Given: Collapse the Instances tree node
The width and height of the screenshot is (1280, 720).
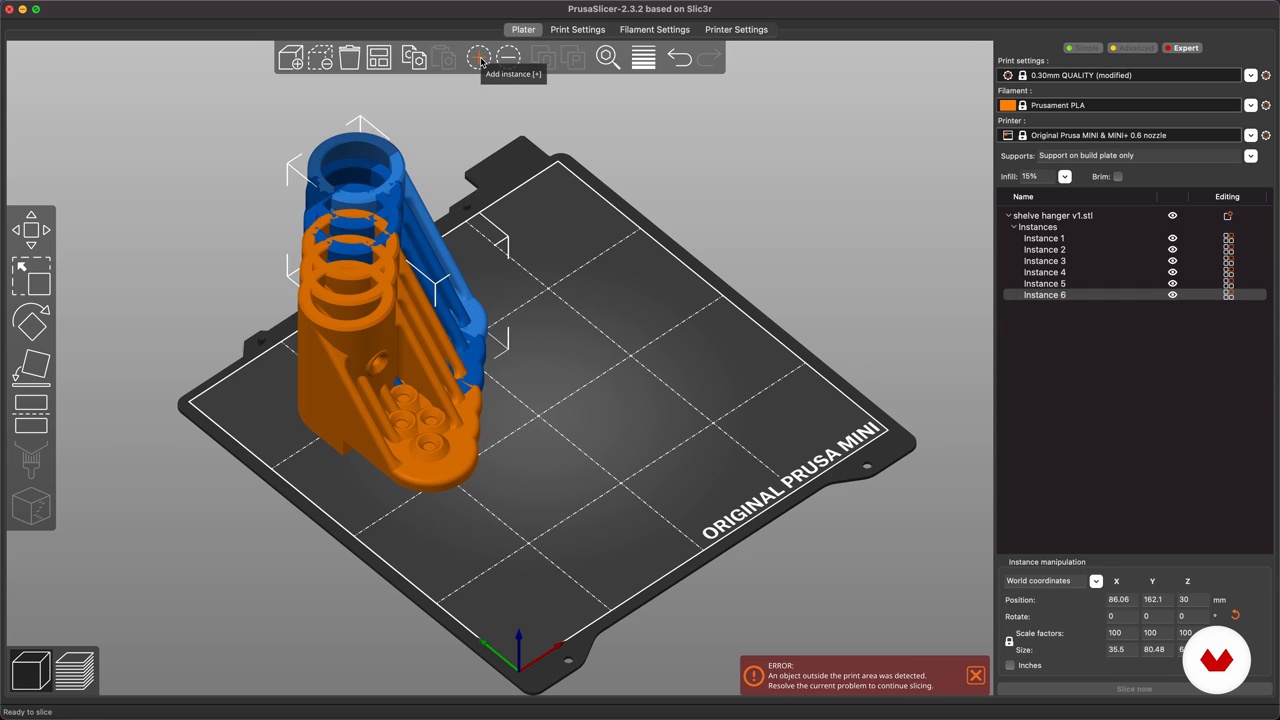Looking at the screenshot, I should [x=1014, y=227].
